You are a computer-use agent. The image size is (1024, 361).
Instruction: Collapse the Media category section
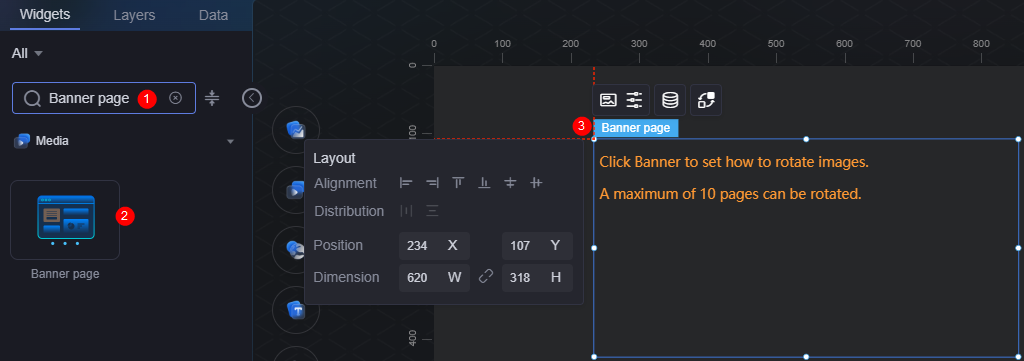(x=230, y=141)
